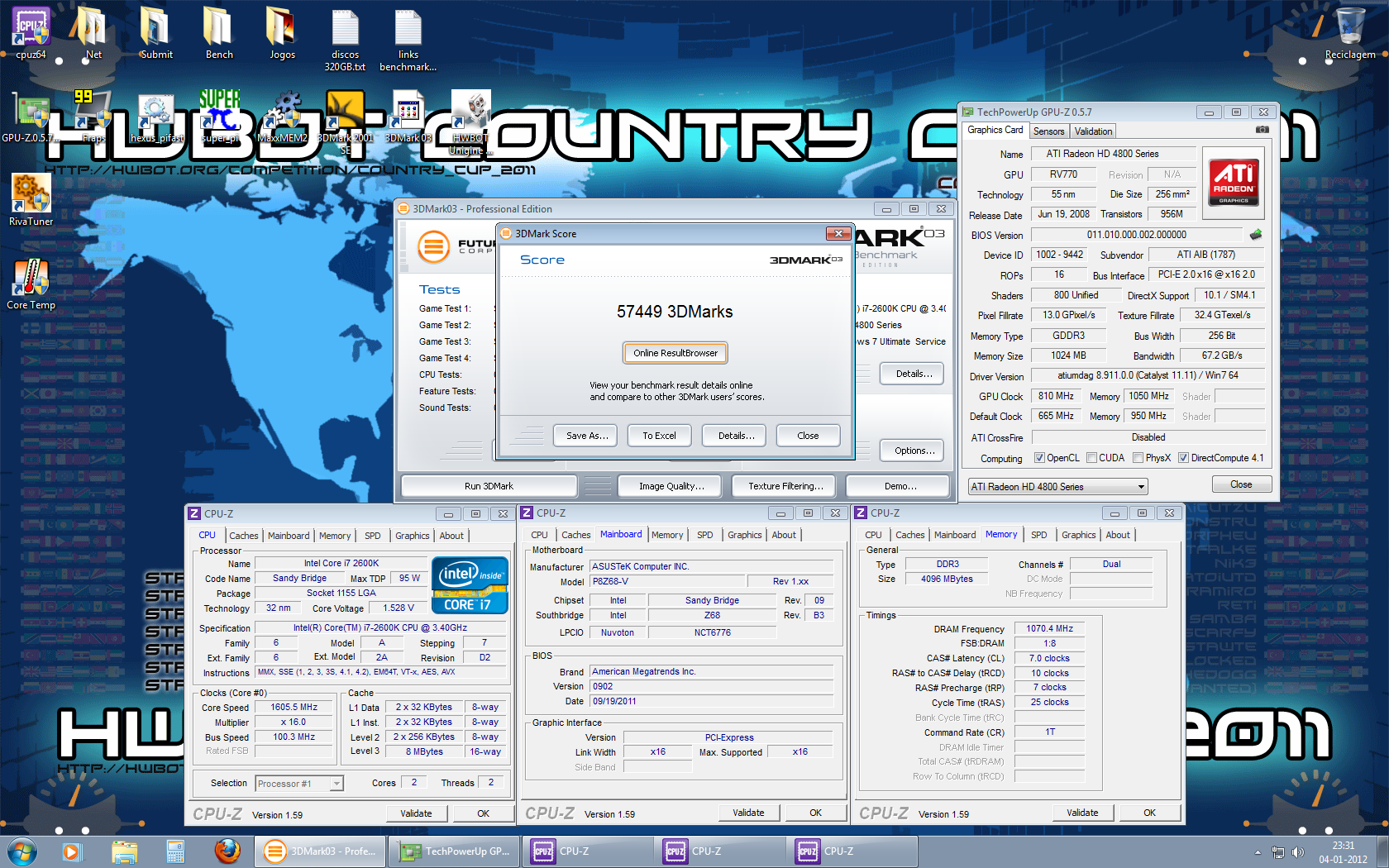Screen dimensions: 1389x868
Task: Launch GPU-Z 0.5.7 desktop shortcut
Action: click(x=31, y=117)
